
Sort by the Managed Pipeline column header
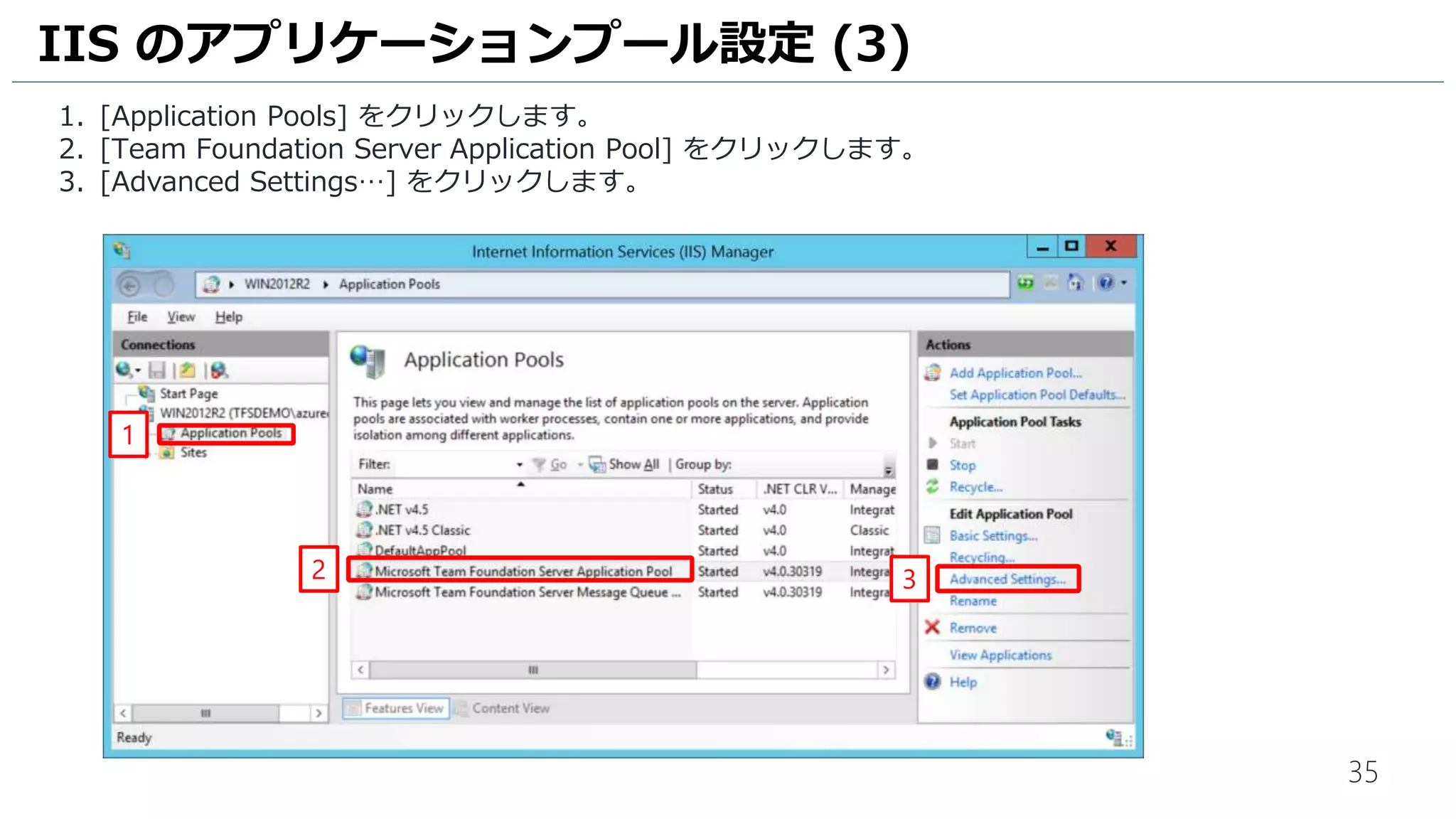pos(872,489)
